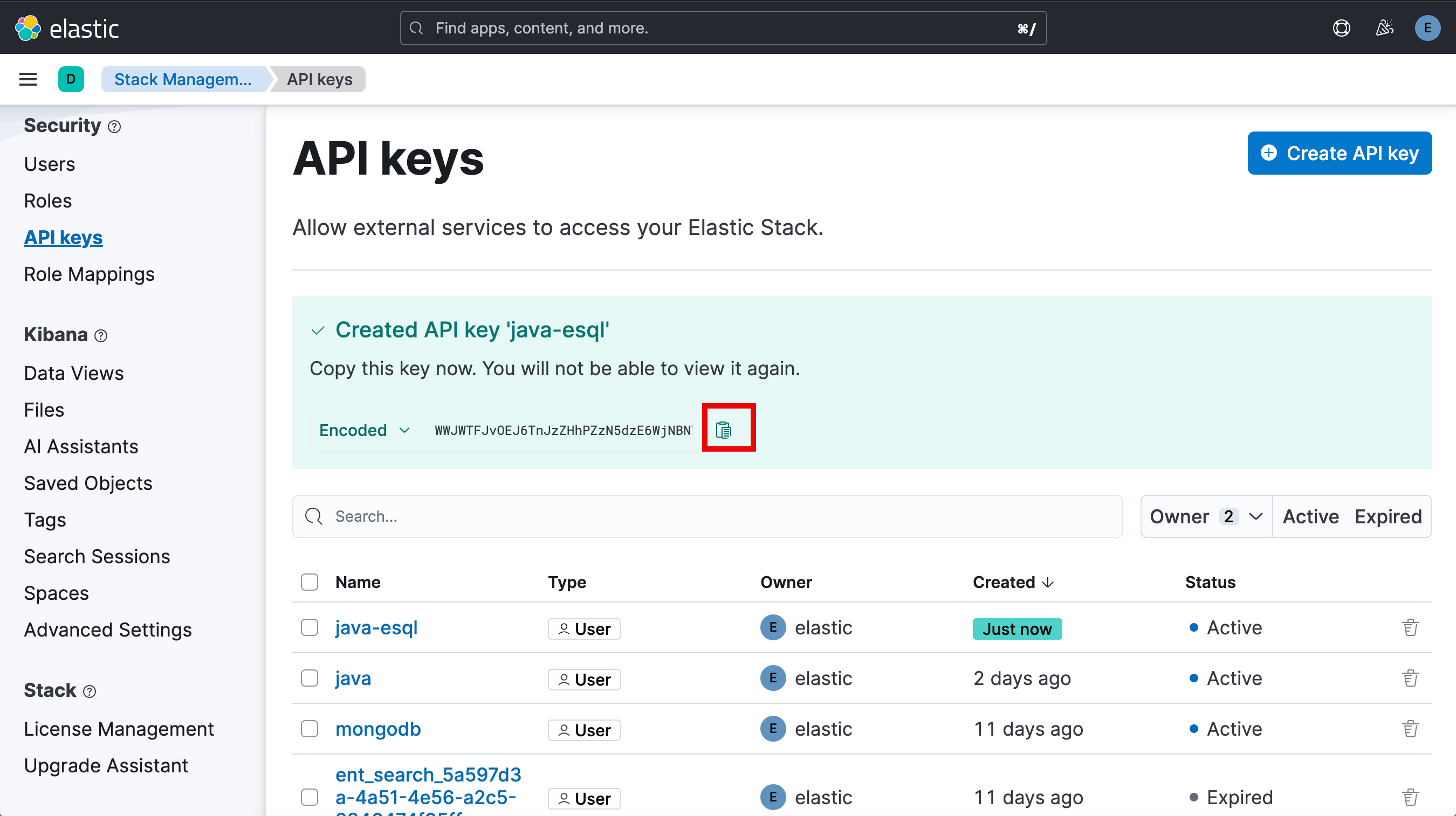Select the checkbox for mongodb API key row
The image size is (1456, 816).
pyautogui.click(x=309, y=729)
